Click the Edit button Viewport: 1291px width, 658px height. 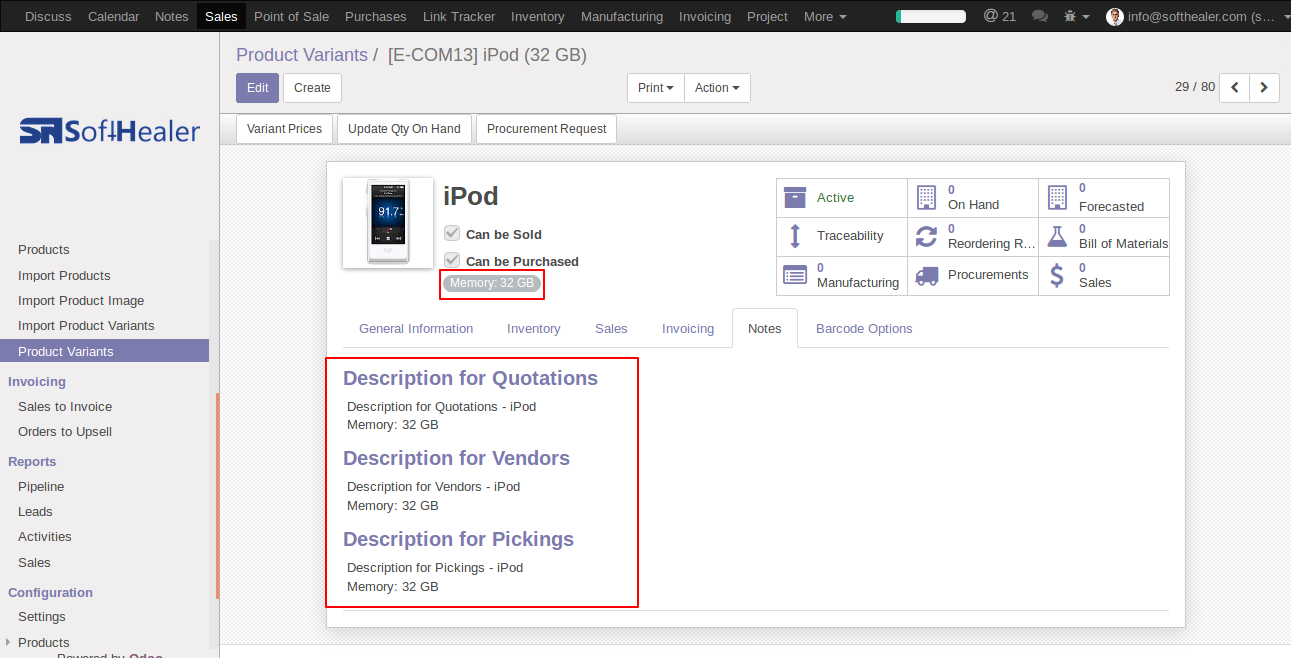[x=257, y=88]
